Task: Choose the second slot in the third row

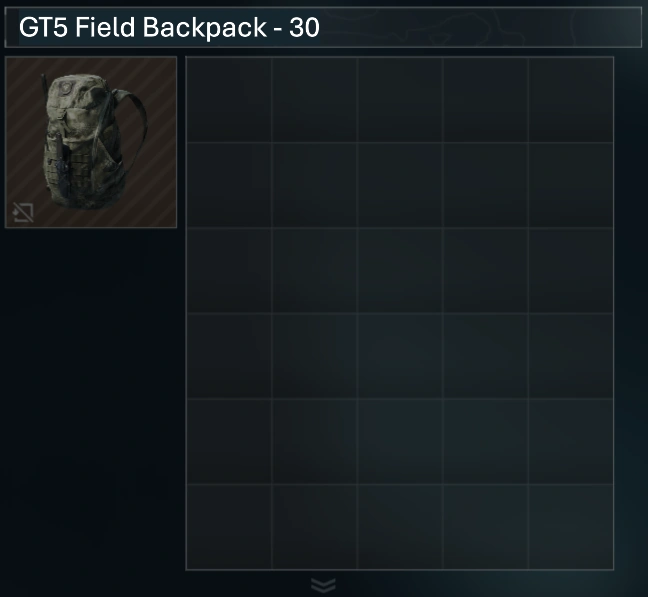Action: (314, 271)
